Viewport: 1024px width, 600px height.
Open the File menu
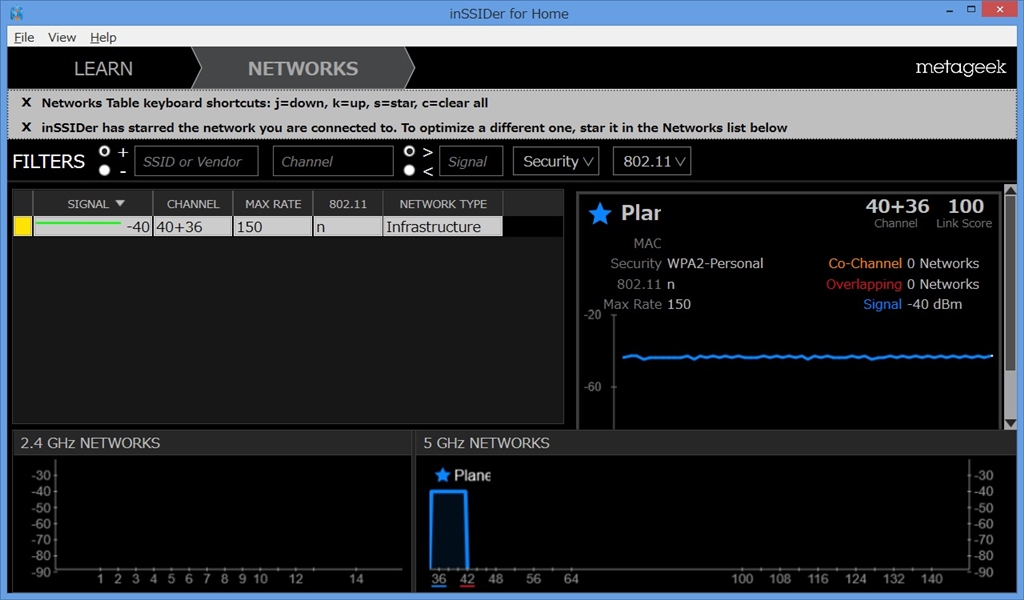tap(24, 37)
